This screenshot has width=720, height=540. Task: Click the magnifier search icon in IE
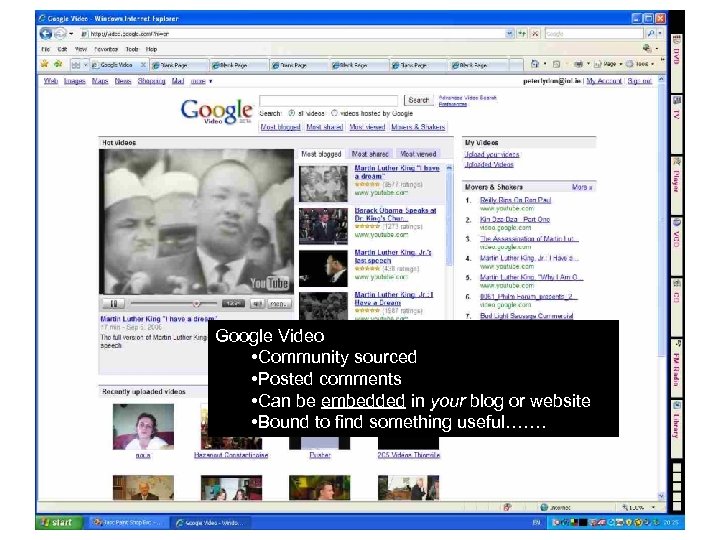tap(650, 34)
